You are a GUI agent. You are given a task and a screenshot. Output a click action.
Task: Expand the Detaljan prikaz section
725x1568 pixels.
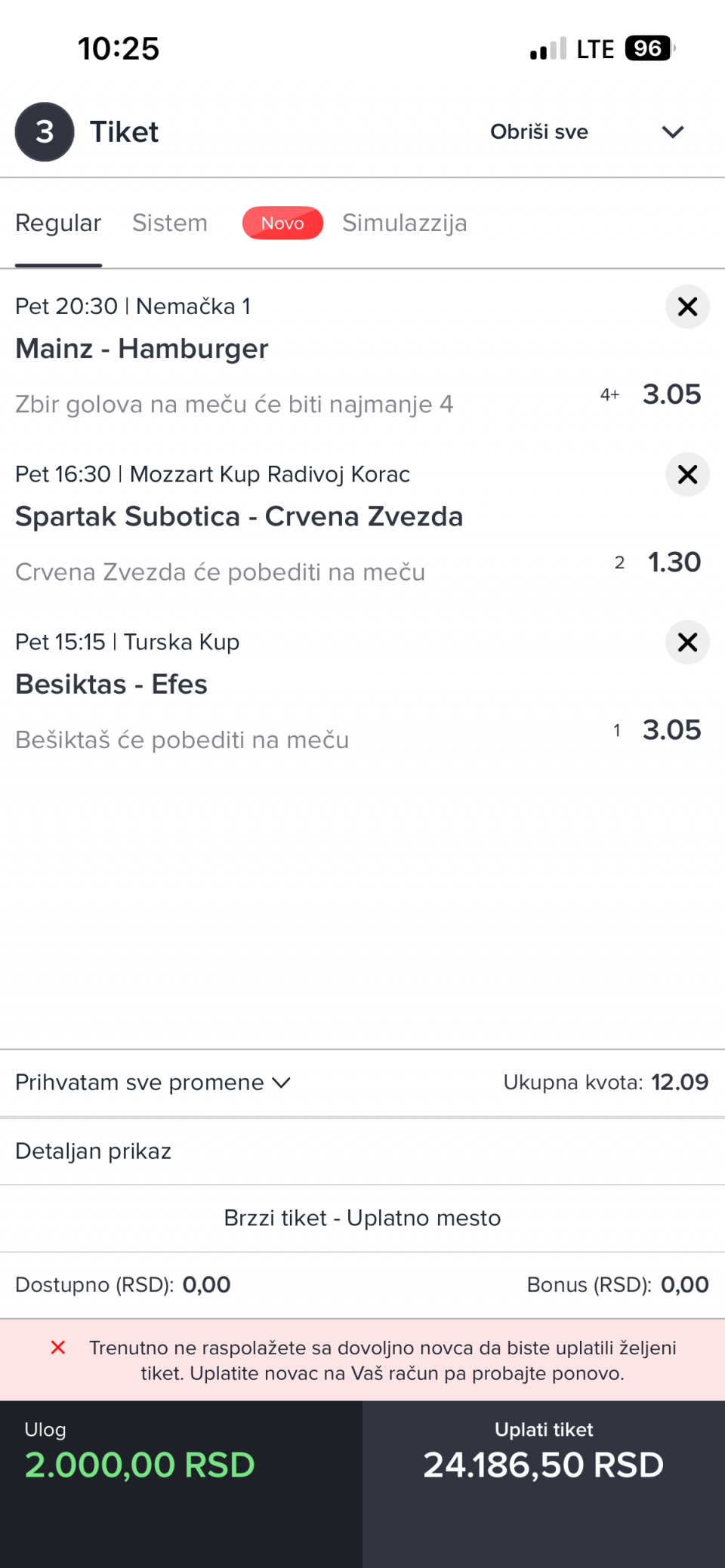coord(94,1151)
